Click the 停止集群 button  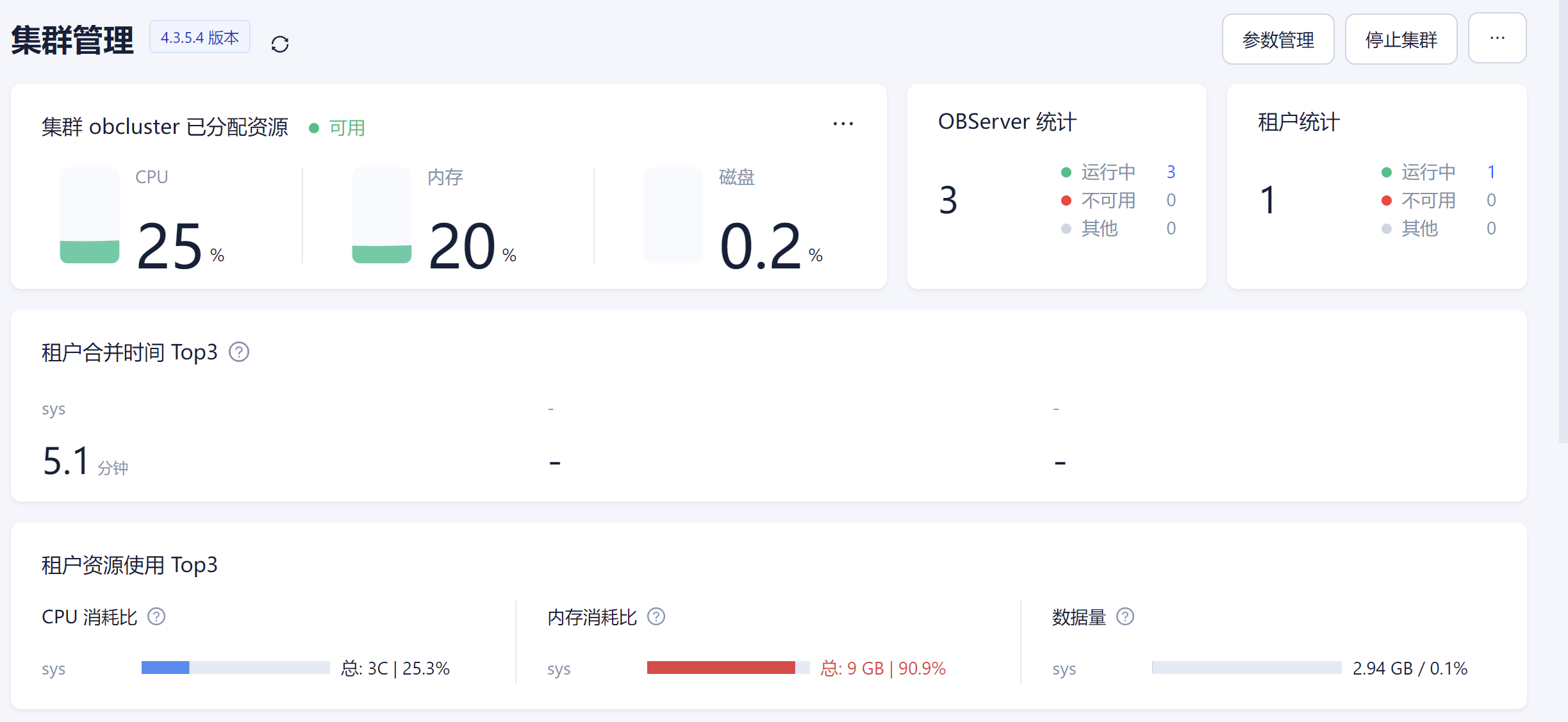pyautogui.click(x=1401, y=40)
